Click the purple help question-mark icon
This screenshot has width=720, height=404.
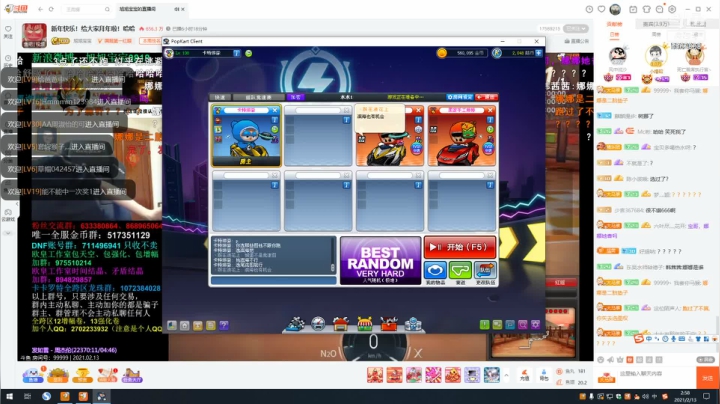click(x=224, y=325)
